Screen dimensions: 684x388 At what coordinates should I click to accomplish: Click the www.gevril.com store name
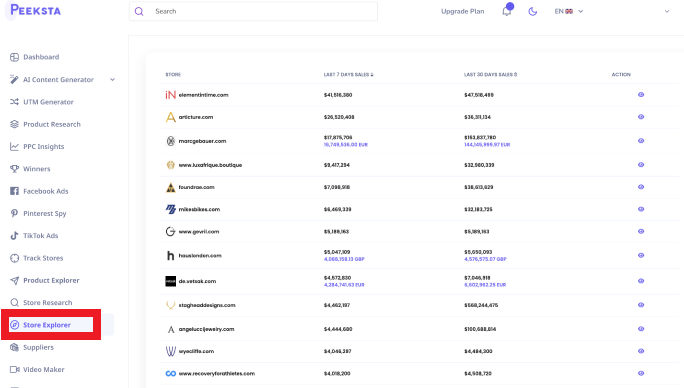[199, 232]
